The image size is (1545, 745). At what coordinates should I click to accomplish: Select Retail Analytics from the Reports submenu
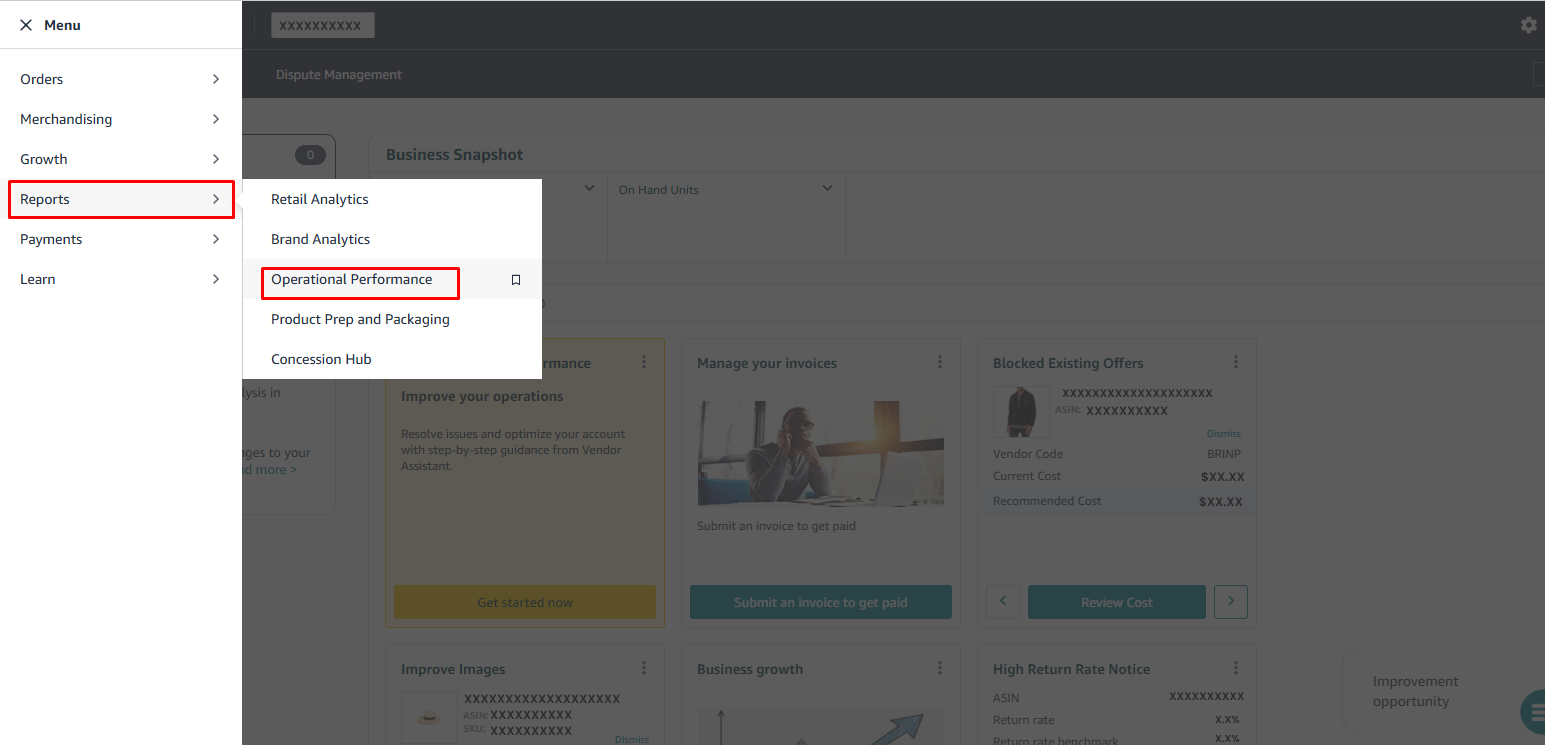coord(320,199)
